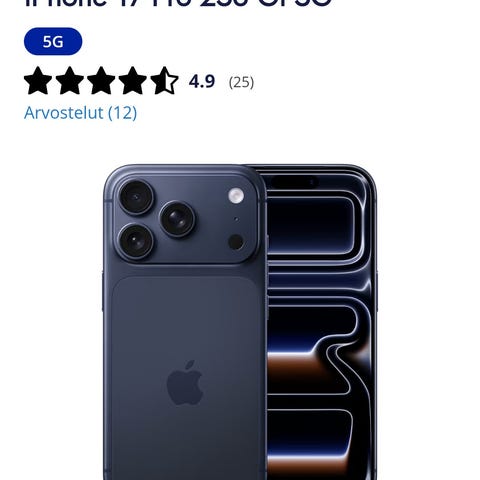Viewport: 480px width, 480px height.
Task: Click the bottom-left camera lens
Action: coord(136,241)
